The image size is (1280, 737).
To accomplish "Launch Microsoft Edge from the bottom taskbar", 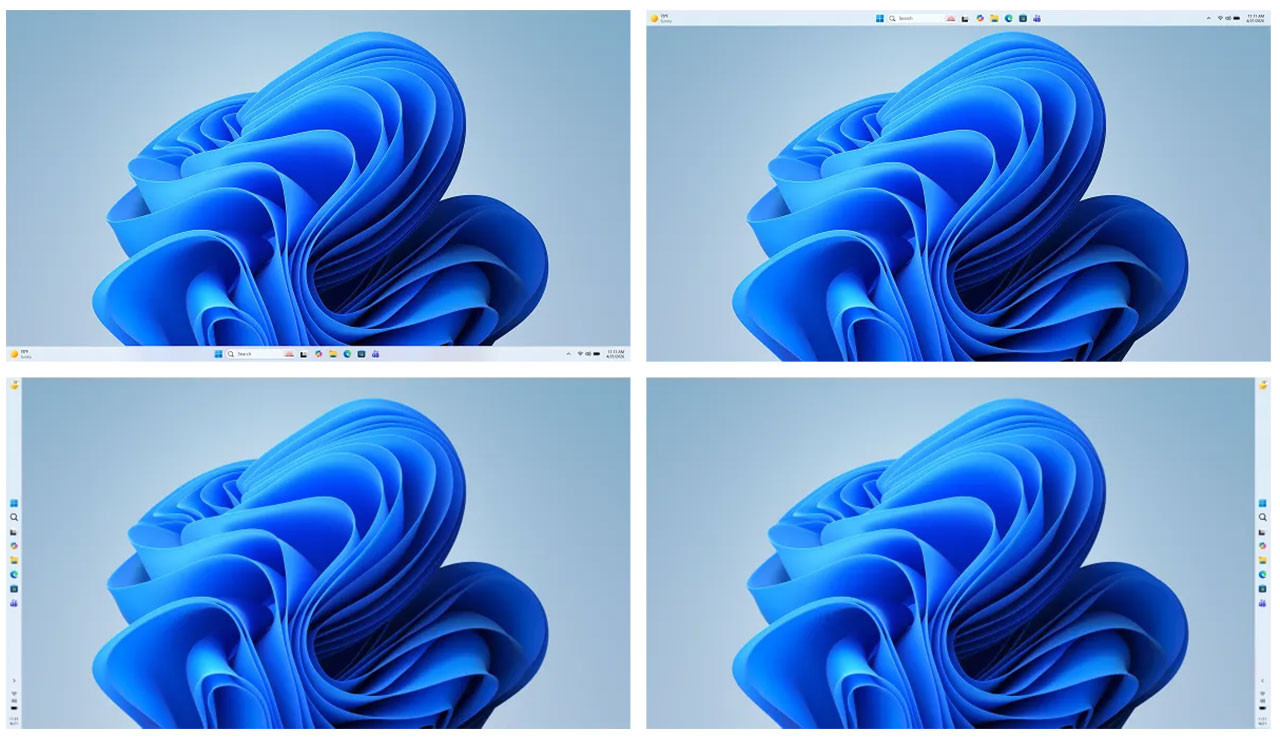I will [x=347, y=354].
